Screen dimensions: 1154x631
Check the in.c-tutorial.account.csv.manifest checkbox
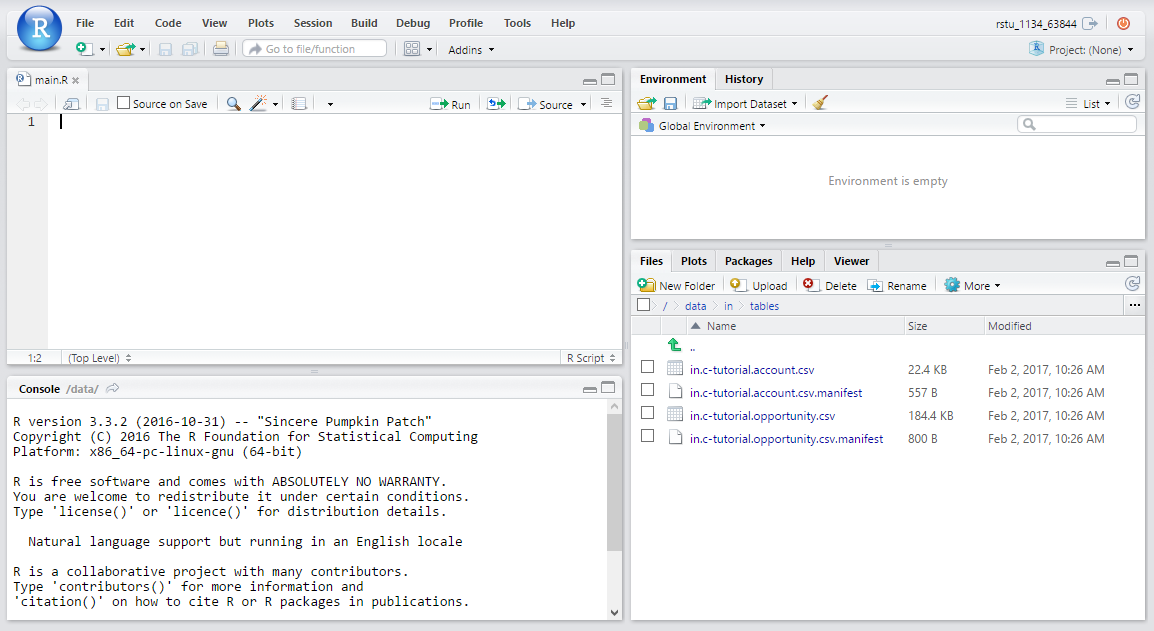(x=648, y=389)
